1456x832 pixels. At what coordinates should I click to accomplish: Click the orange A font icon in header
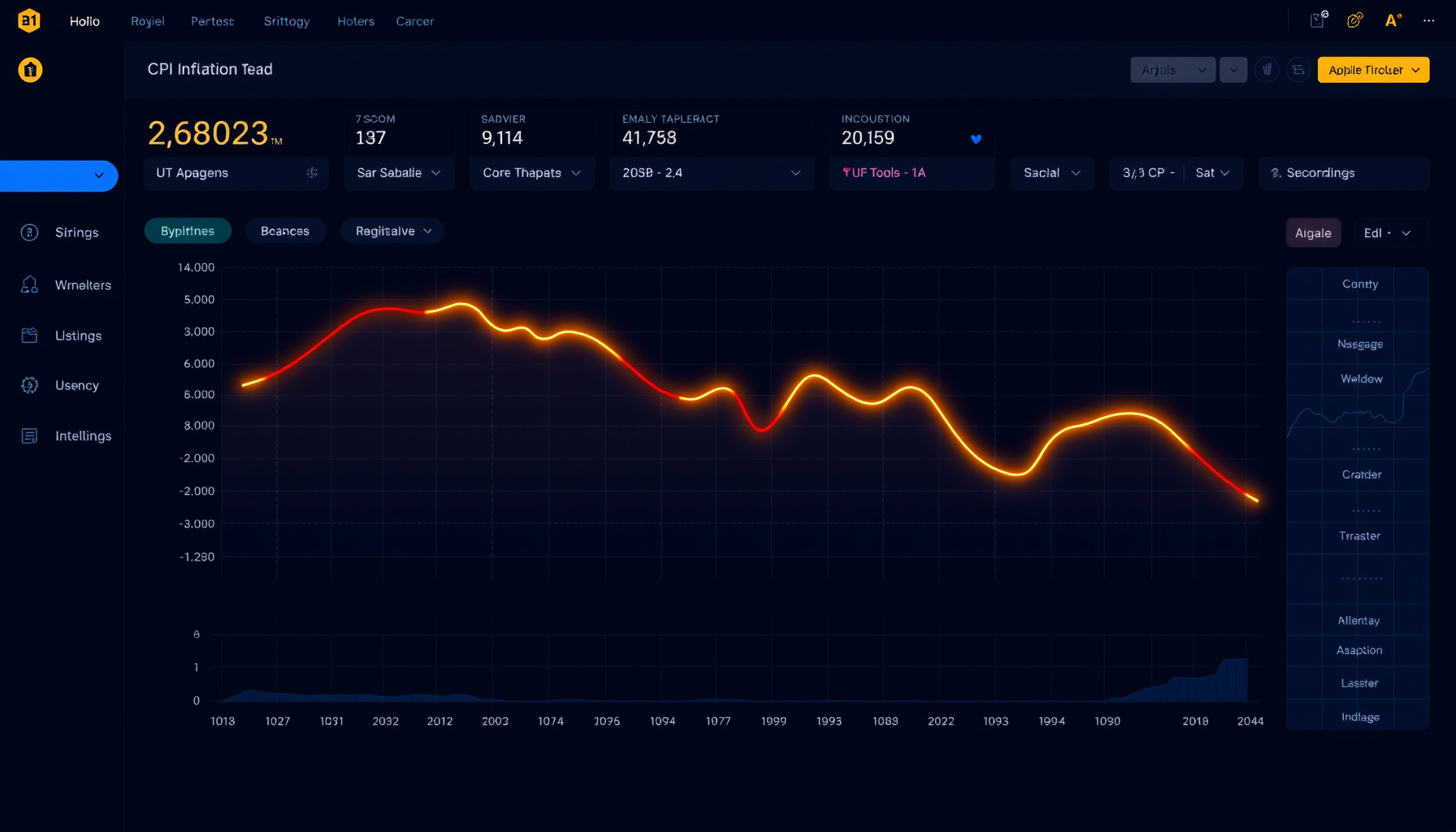pos(1393,21)
